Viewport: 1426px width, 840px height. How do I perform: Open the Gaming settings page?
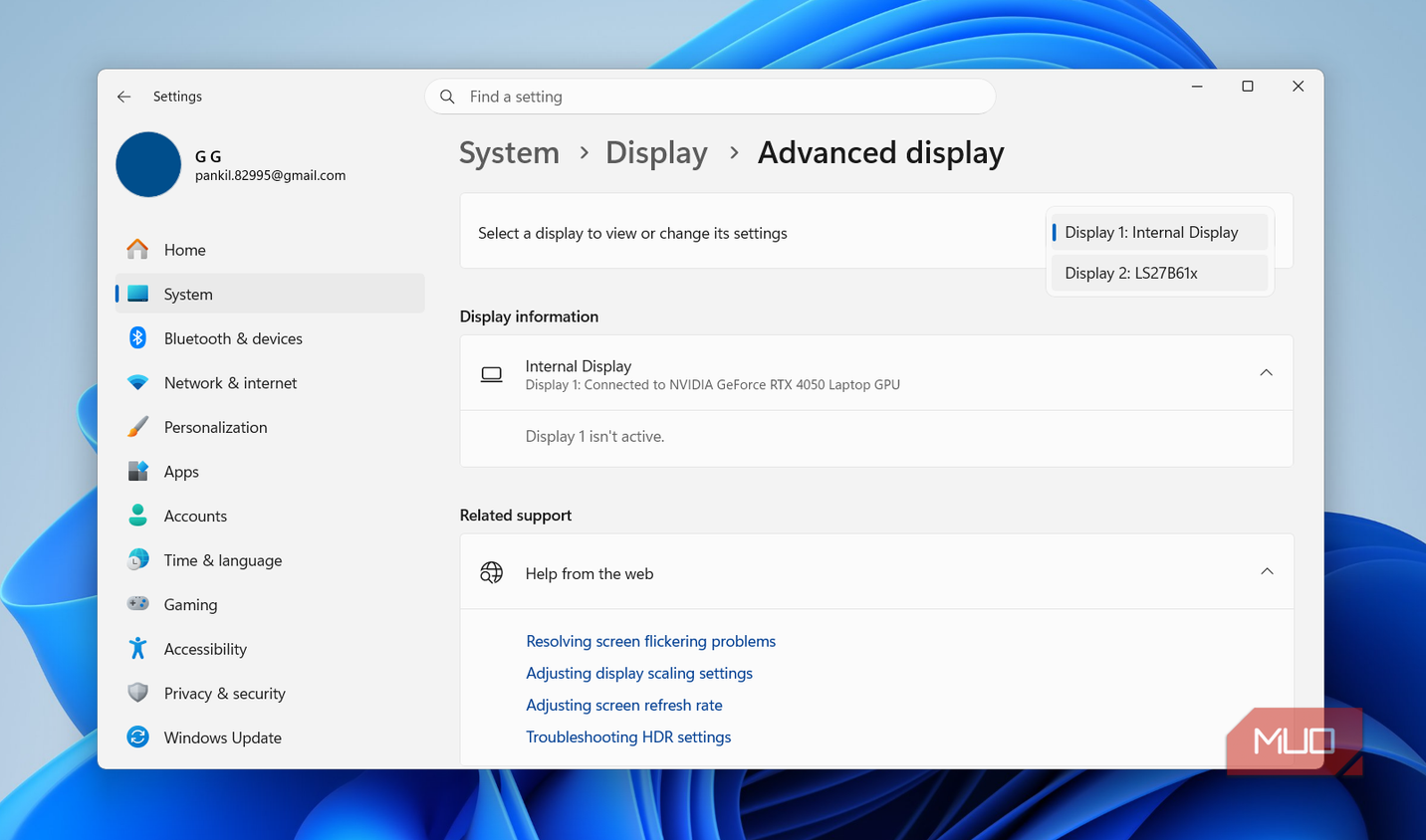tap(270, 604)
